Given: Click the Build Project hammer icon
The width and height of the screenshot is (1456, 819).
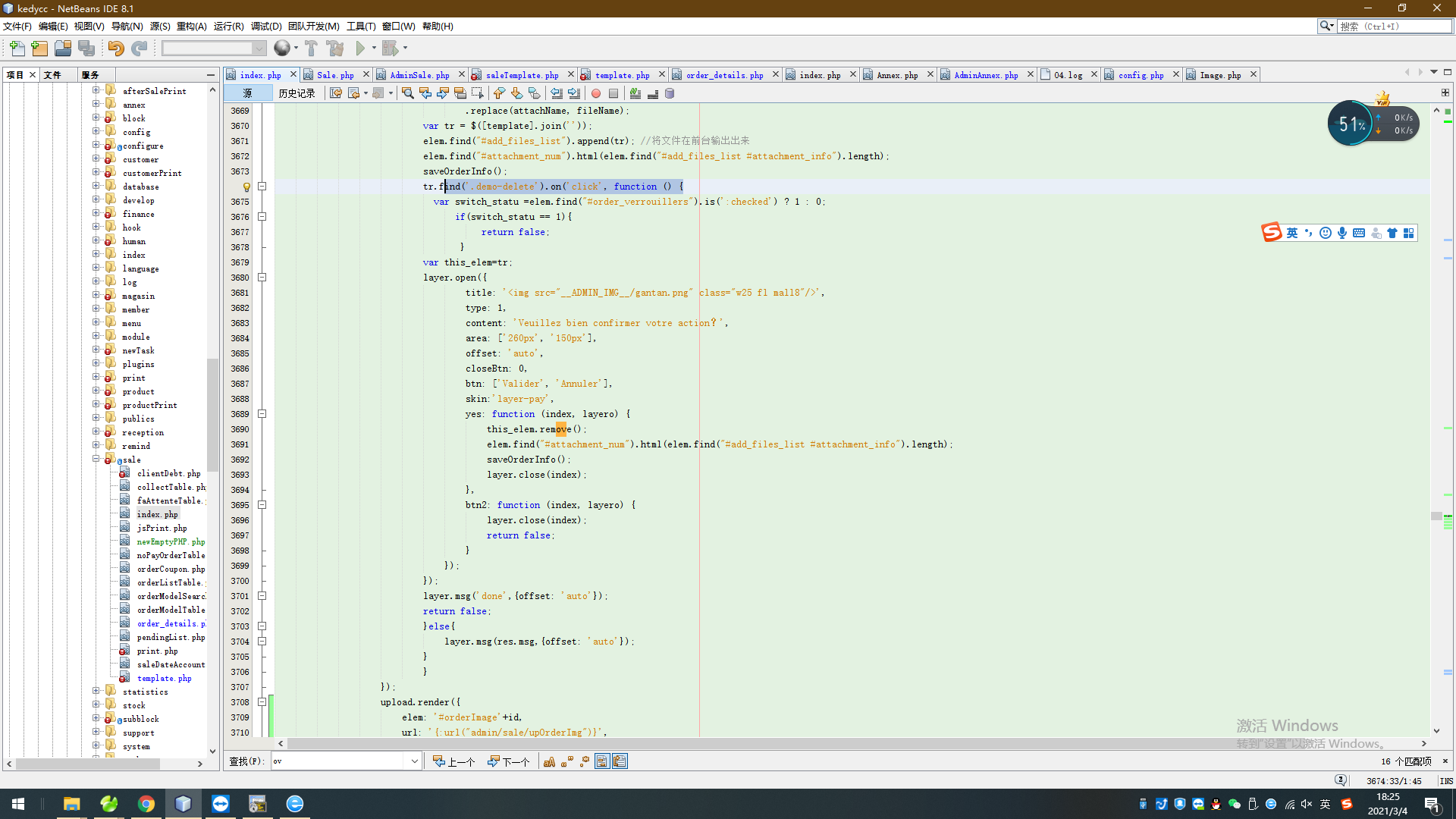Looking at the screenshot, I should tap(311, 49).
